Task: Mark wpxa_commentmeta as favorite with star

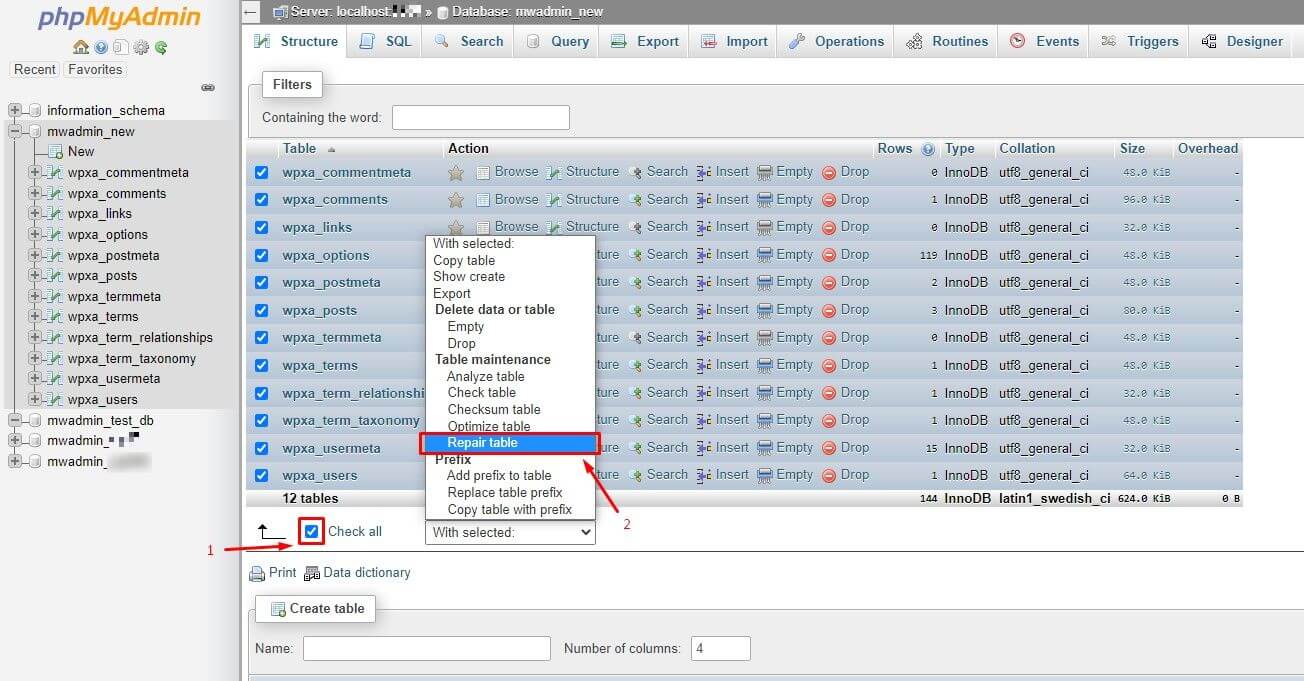Action: click(456, 173)
